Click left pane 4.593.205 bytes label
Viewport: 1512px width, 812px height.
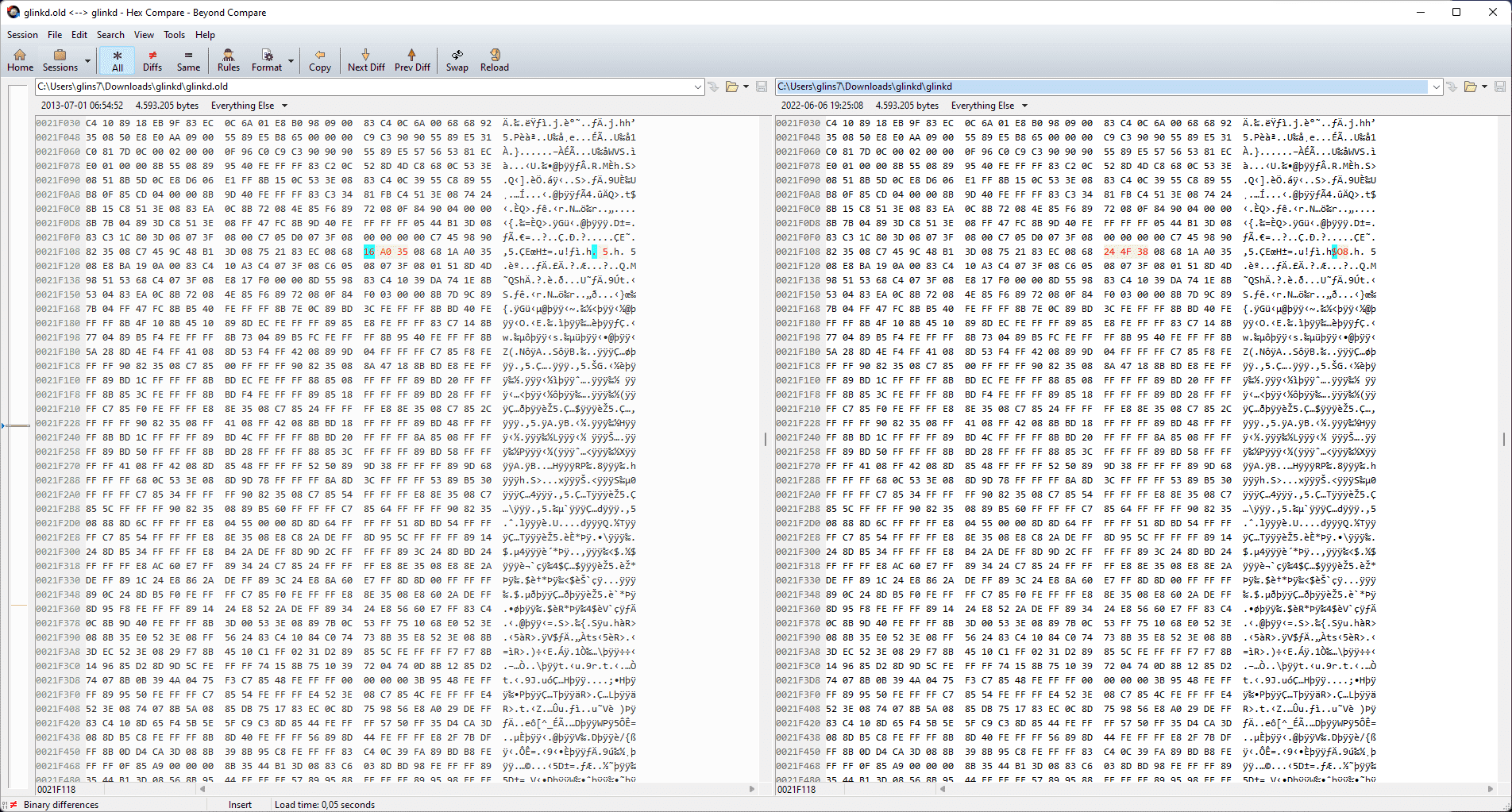click(x=167, y=106)
